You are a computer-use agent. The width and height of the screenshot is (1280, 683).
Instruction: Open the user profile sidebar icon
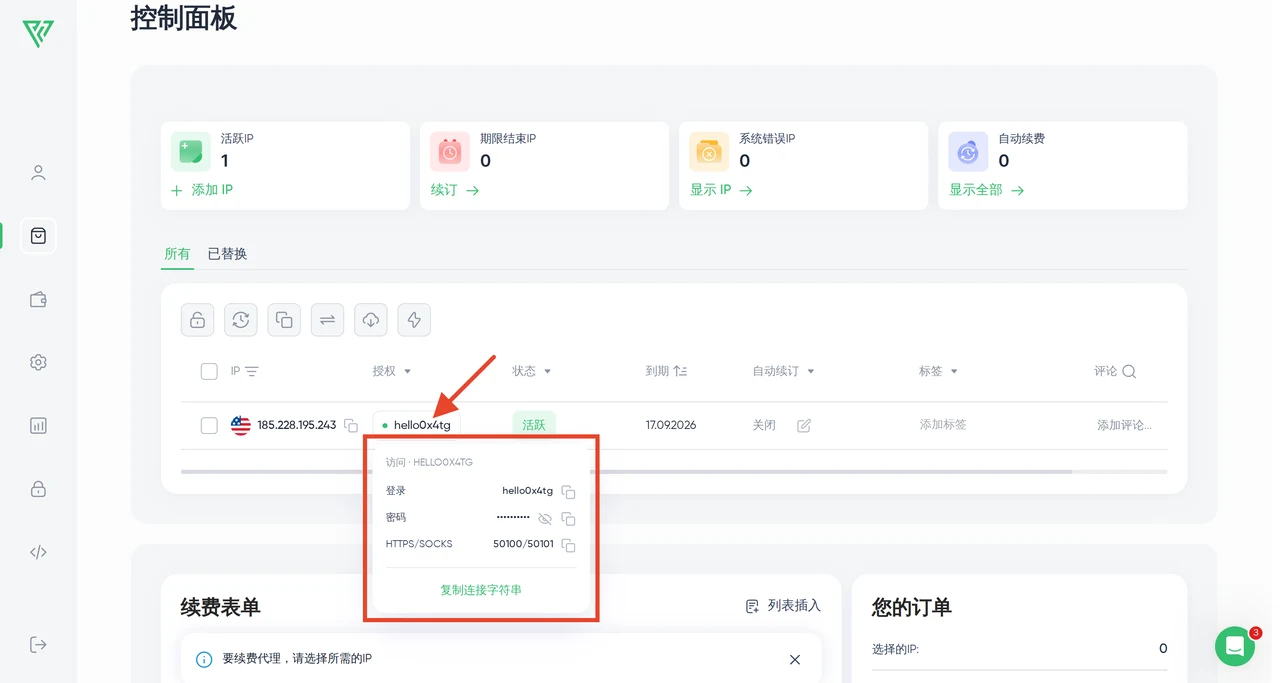point(38,173)
